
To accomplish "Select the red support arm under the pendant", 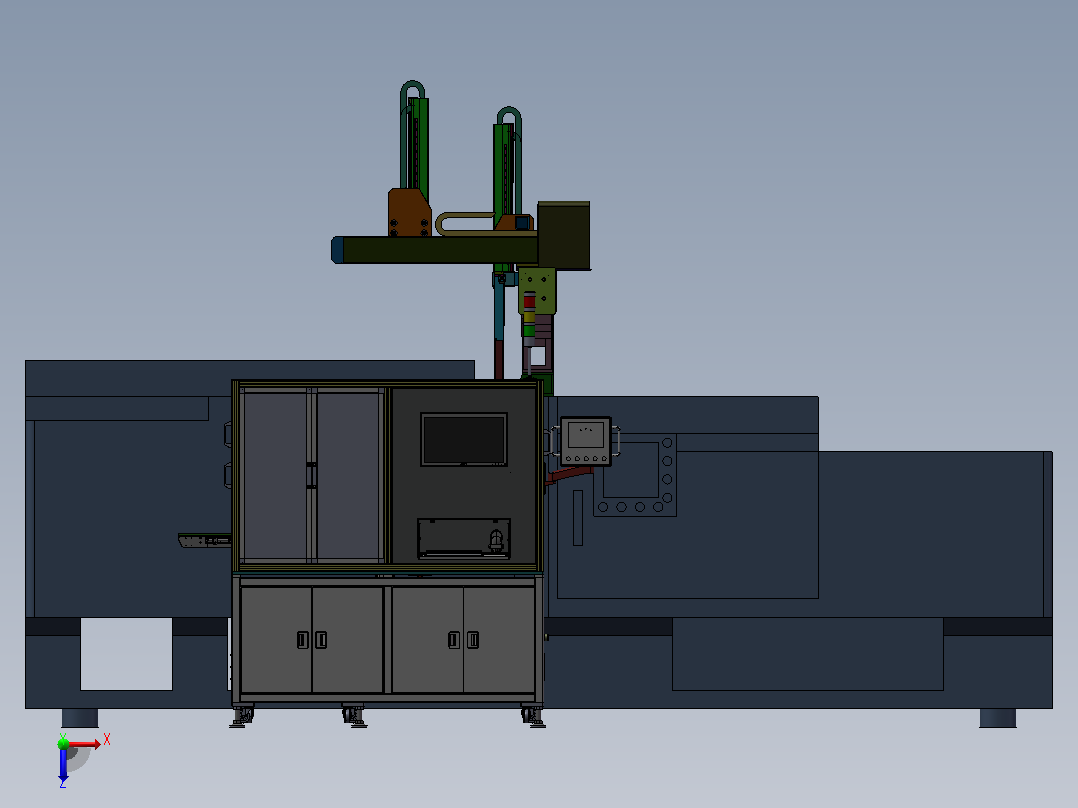I will 569,474.
